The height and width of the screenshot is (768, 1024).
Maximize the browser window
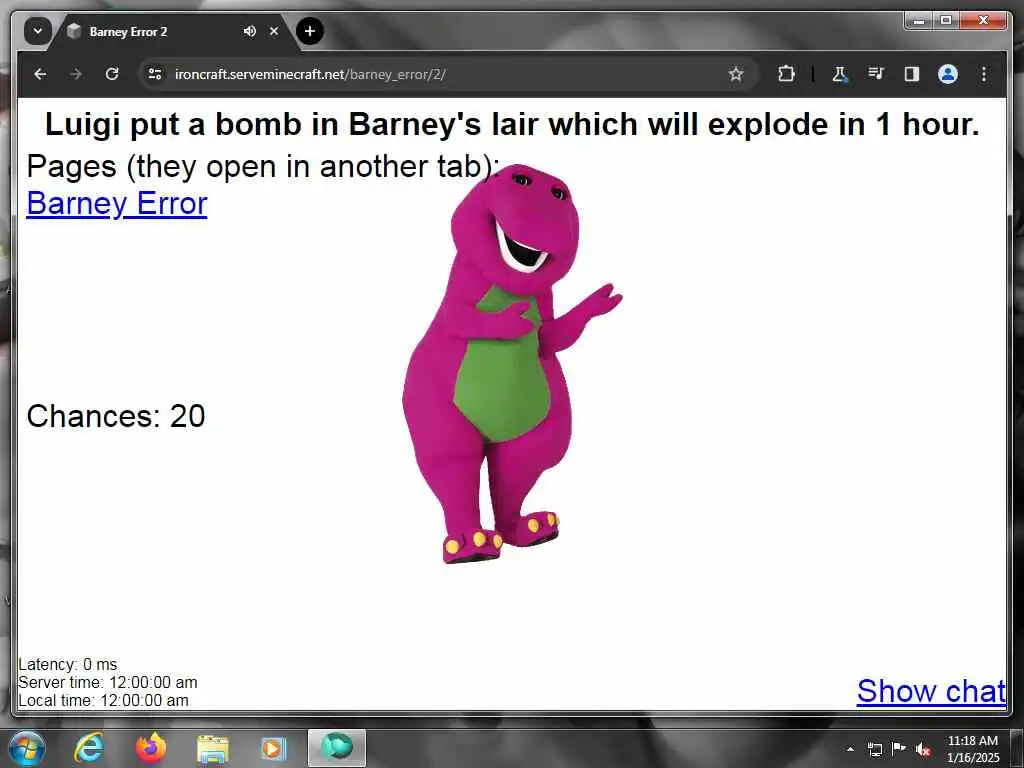coord(945,21)
